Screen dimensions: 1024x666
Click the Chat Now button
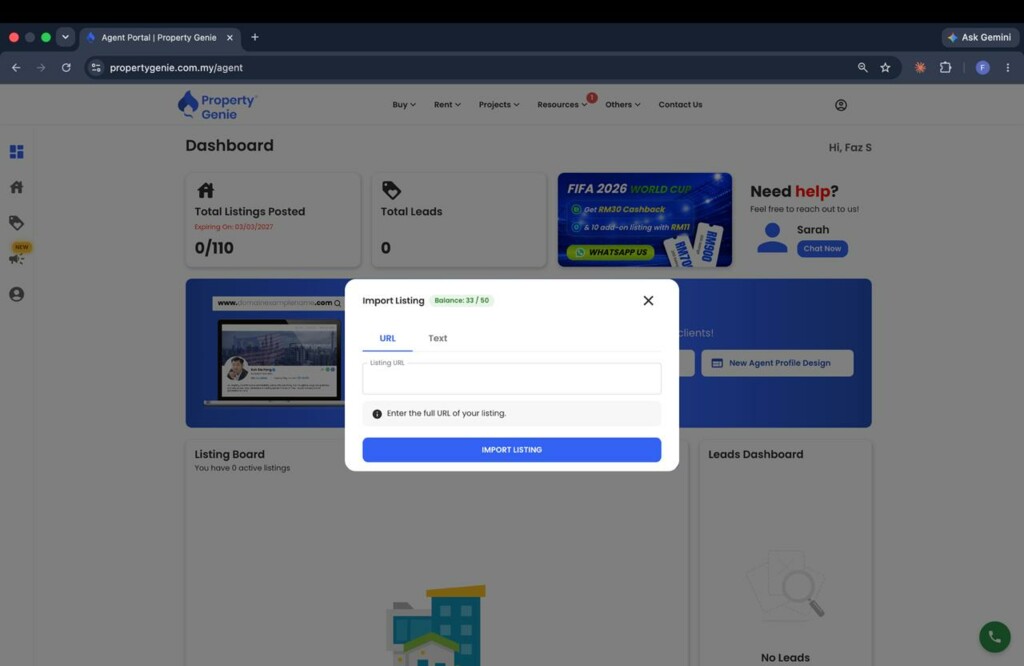(822, 249)
